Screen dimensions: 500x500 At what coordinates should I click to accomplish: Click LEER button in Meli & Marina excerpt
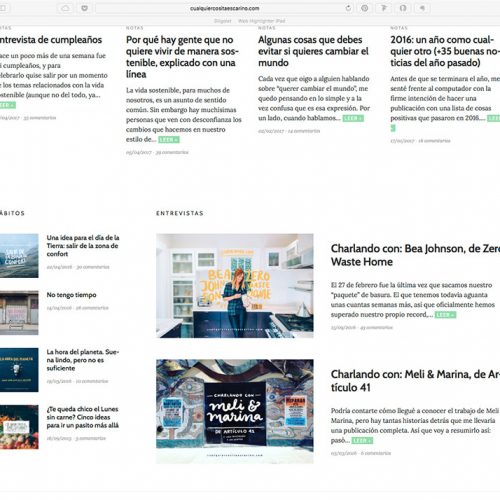(362, 441)
